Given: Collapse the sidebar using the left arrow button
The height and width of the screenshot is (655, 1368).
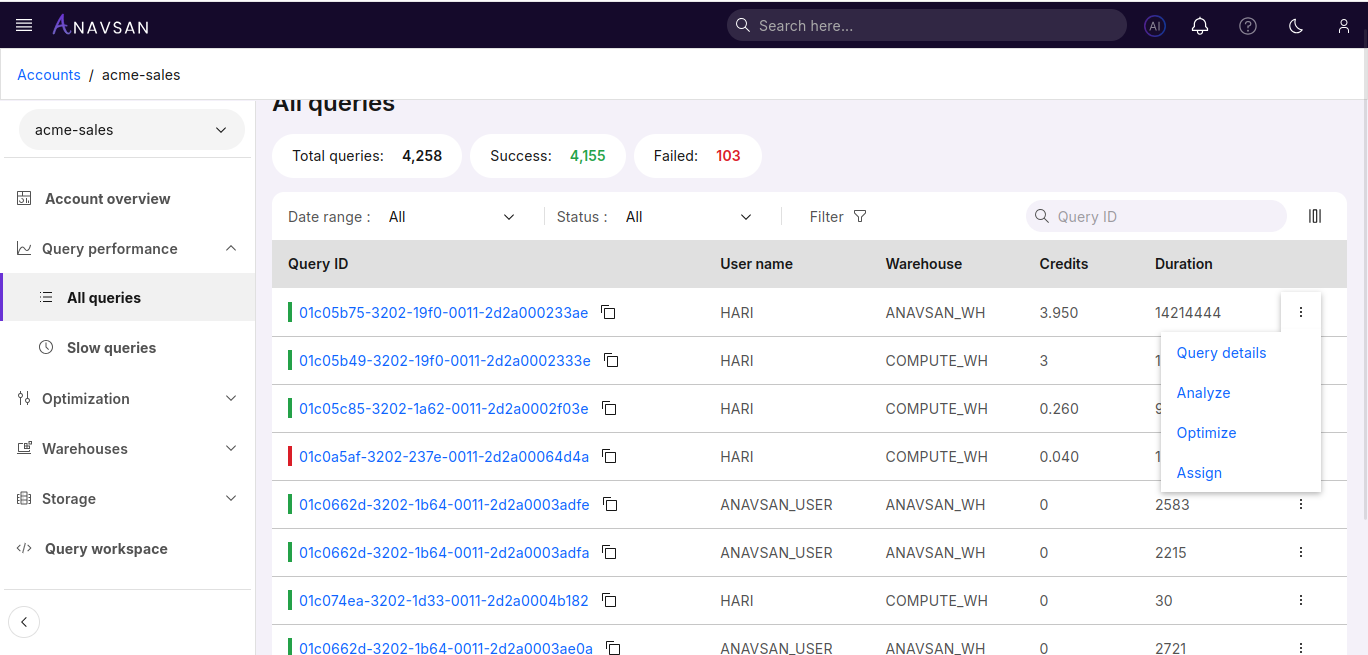Looking at the screenshot, I should coord(24,622).
